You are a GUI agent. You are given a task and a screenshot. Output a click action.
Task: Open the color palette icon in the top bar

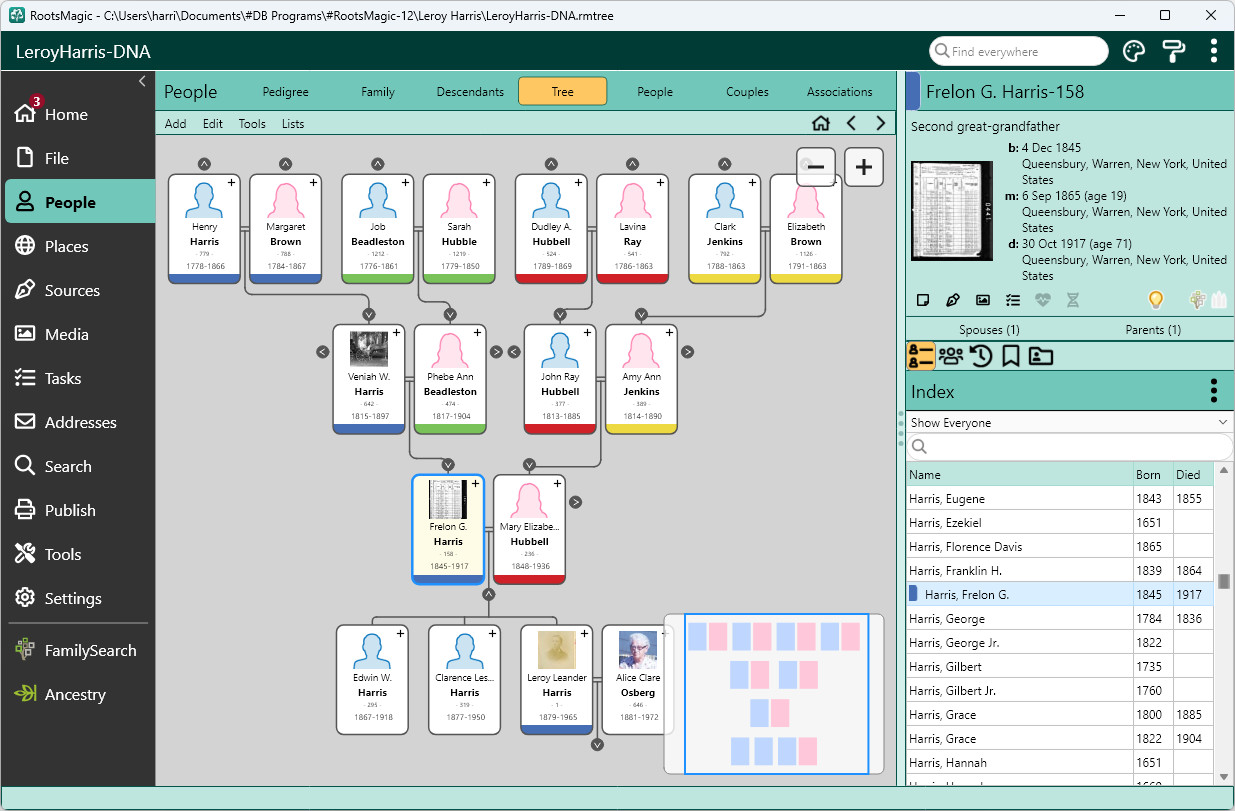1133,51
